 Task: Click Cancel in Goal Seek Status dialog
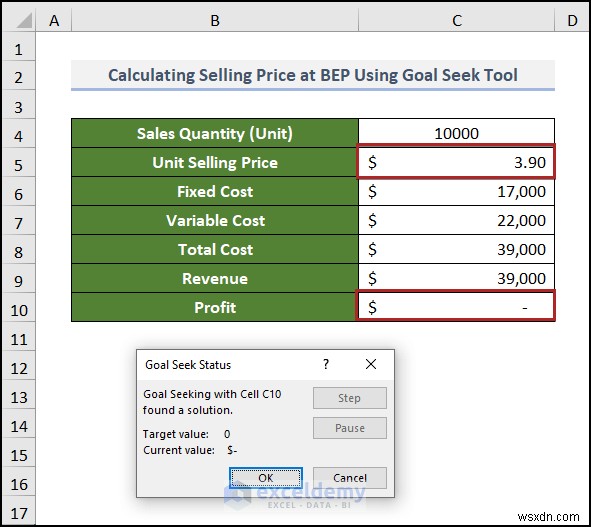[350, 478]
